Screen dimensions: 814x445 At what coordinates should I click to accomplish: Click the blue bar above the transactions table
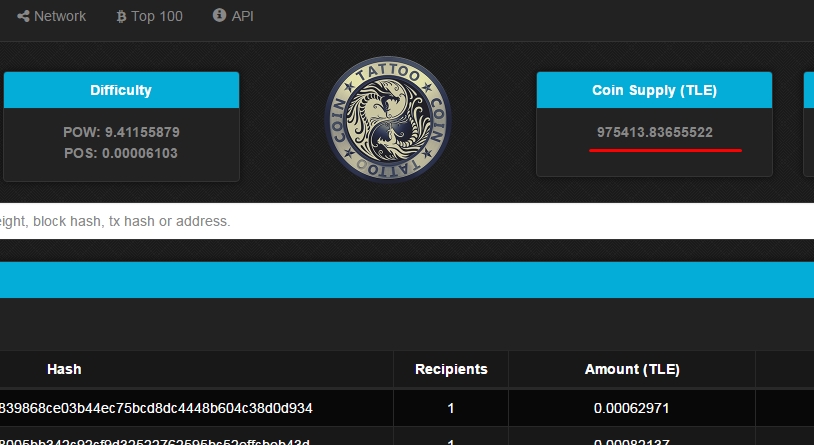pos(407,280)
